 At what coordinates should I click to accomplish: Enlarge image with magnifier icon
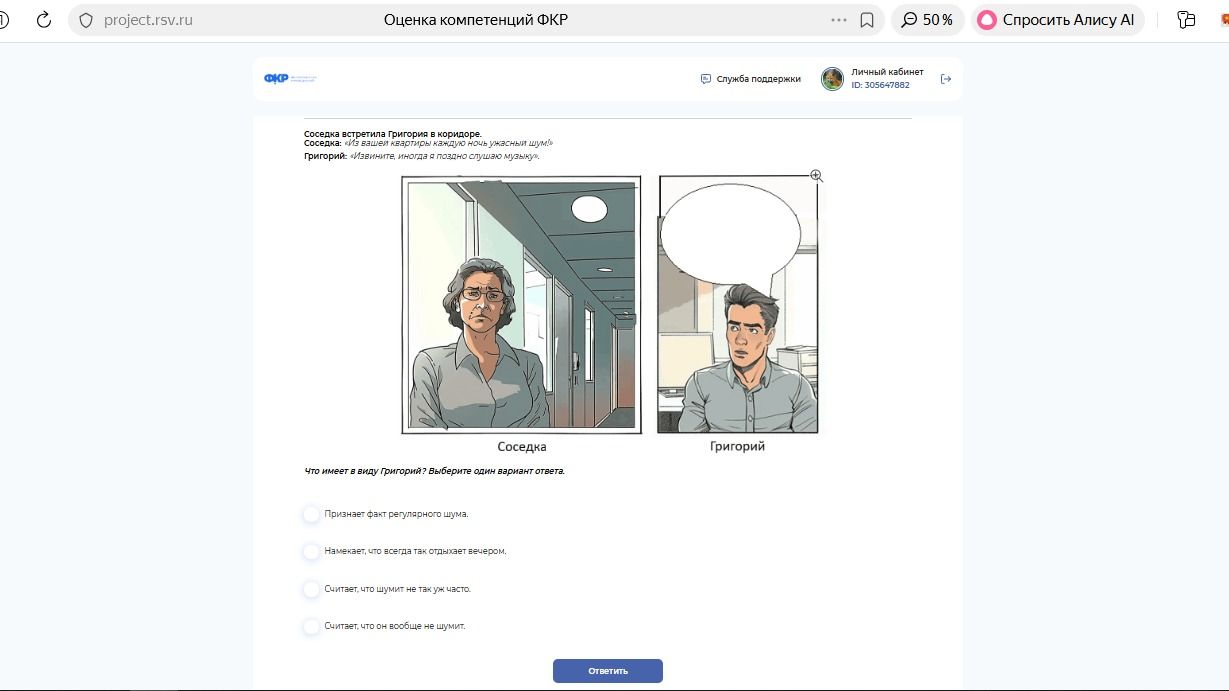tap(816, 176)
